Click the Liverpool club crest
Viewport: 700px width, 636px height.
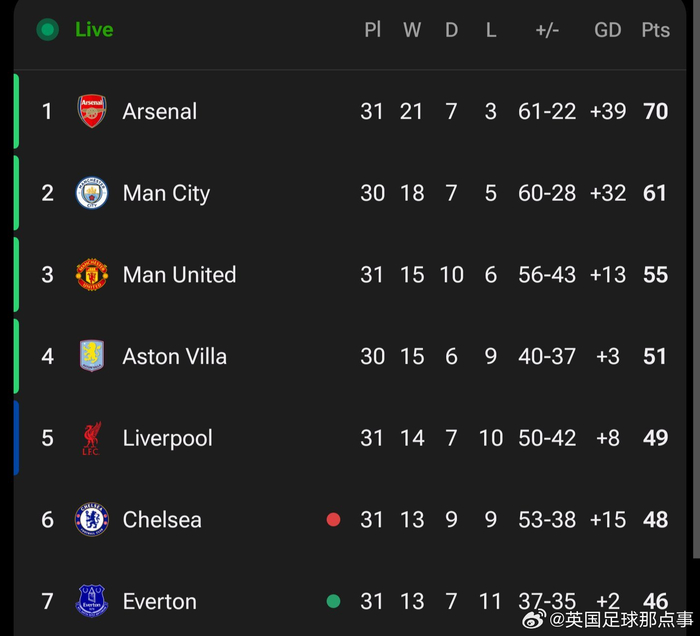click(x=92, y=438)
